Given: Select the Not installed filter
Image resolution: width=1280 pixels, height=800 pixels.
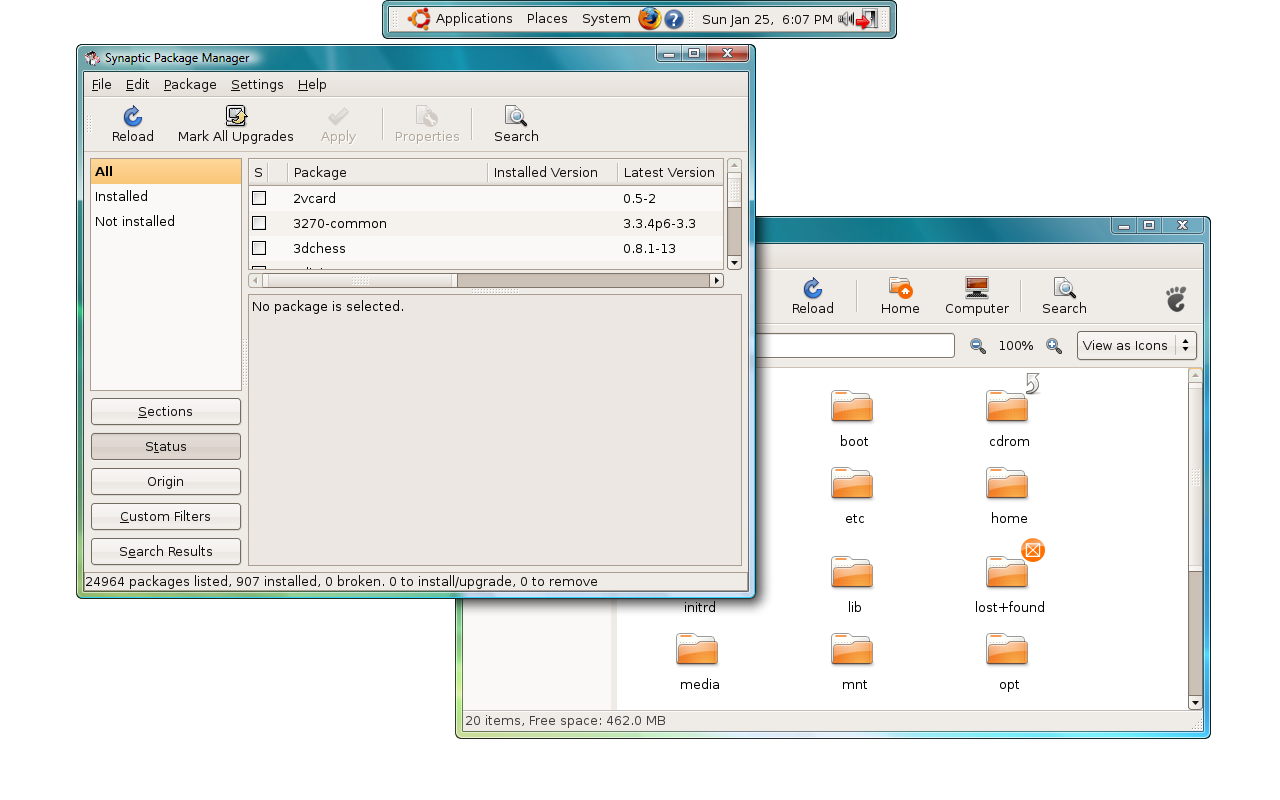Looking at the screenshot, I should 166,222.
